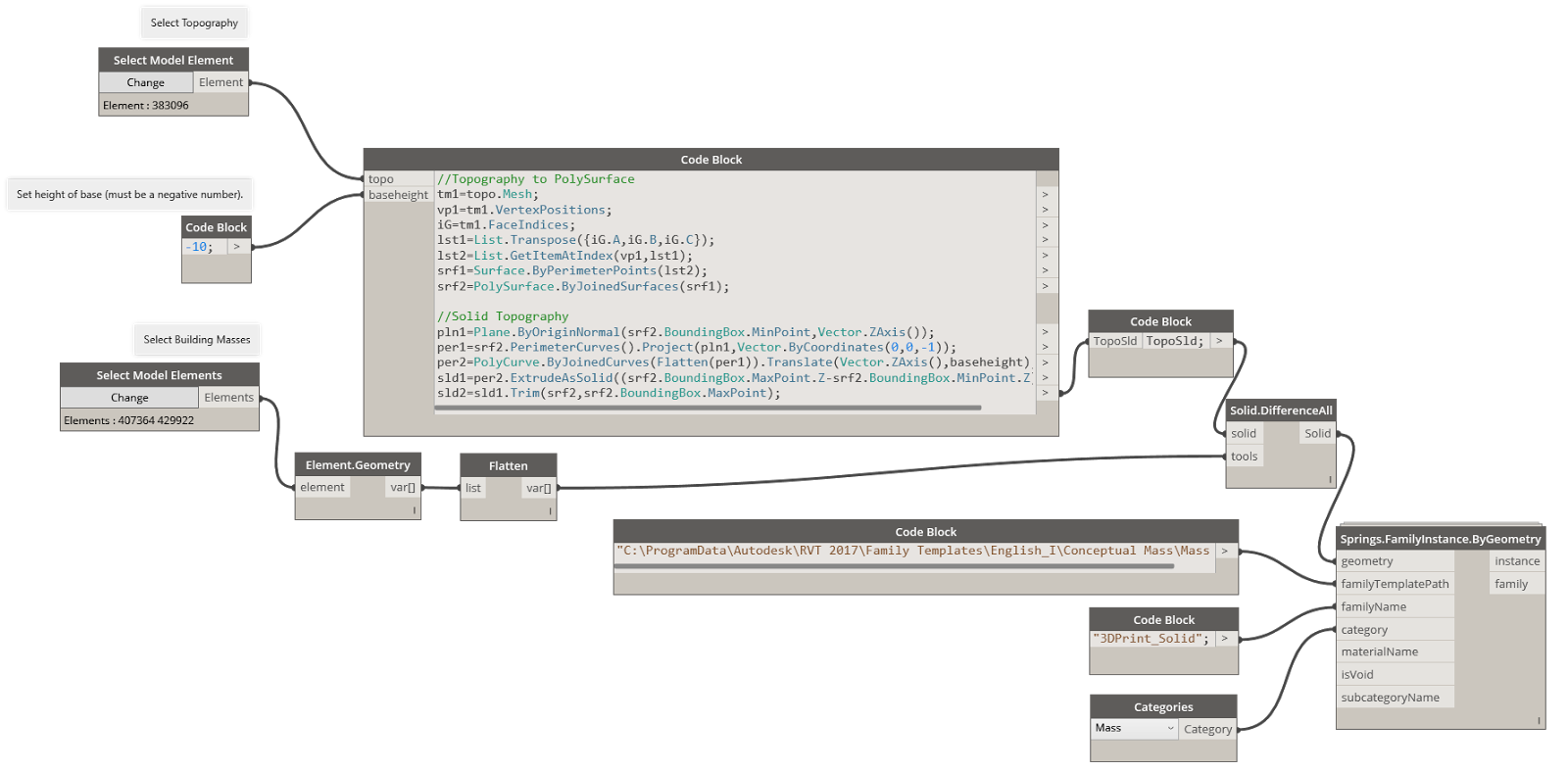Click 'Elements : 407364 429922' selection text
Viewport: 1568px width, 771px height.
[129, 420]
